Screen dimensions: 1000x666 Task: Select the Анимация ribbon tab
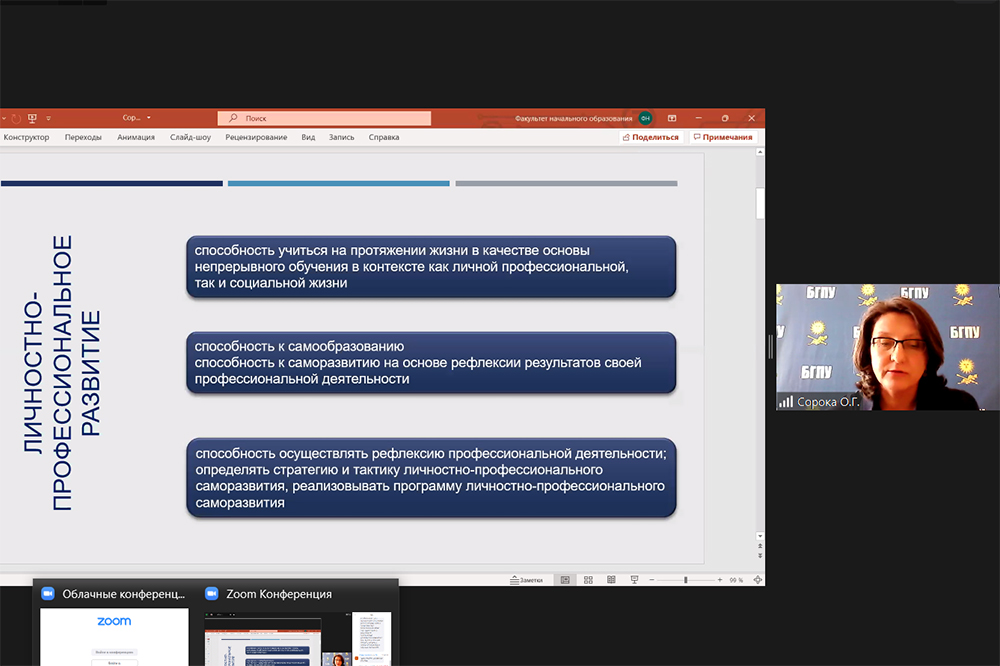point(135,137)
